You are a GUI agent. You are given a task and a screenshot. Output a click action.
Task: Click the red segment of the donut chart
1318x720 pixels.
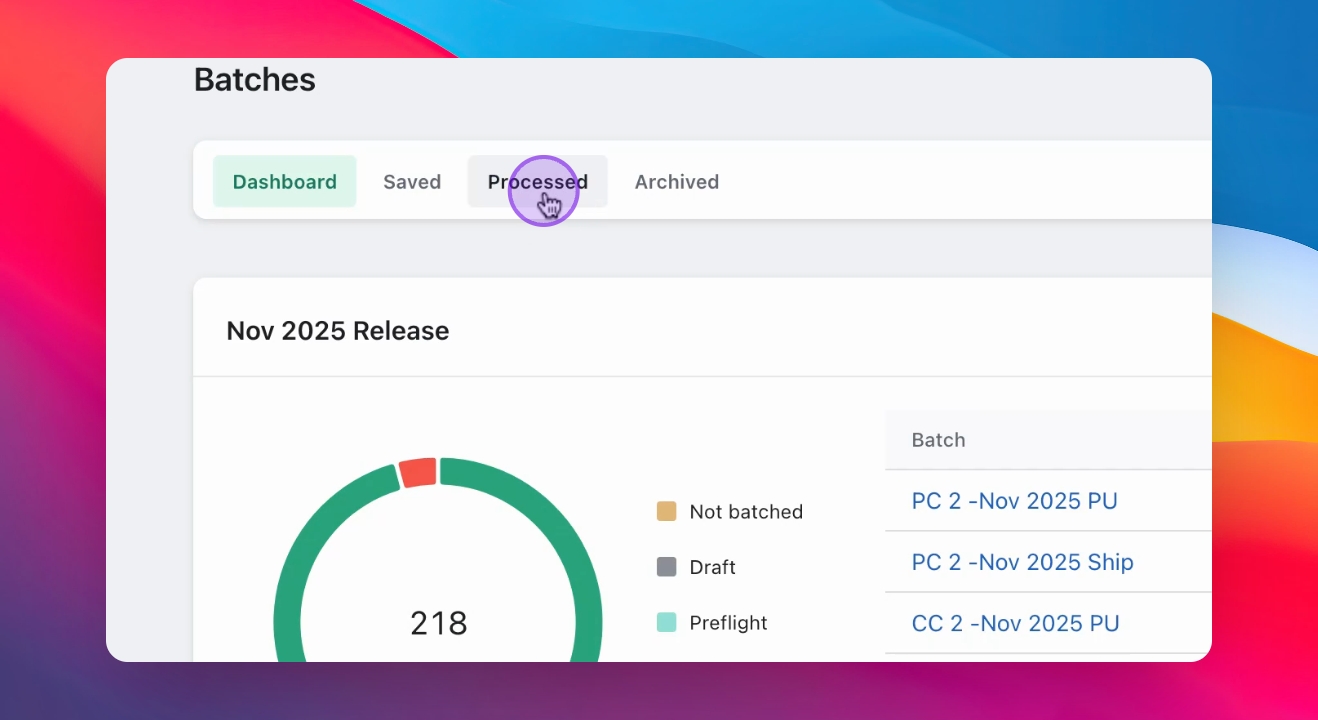(418, 473)
